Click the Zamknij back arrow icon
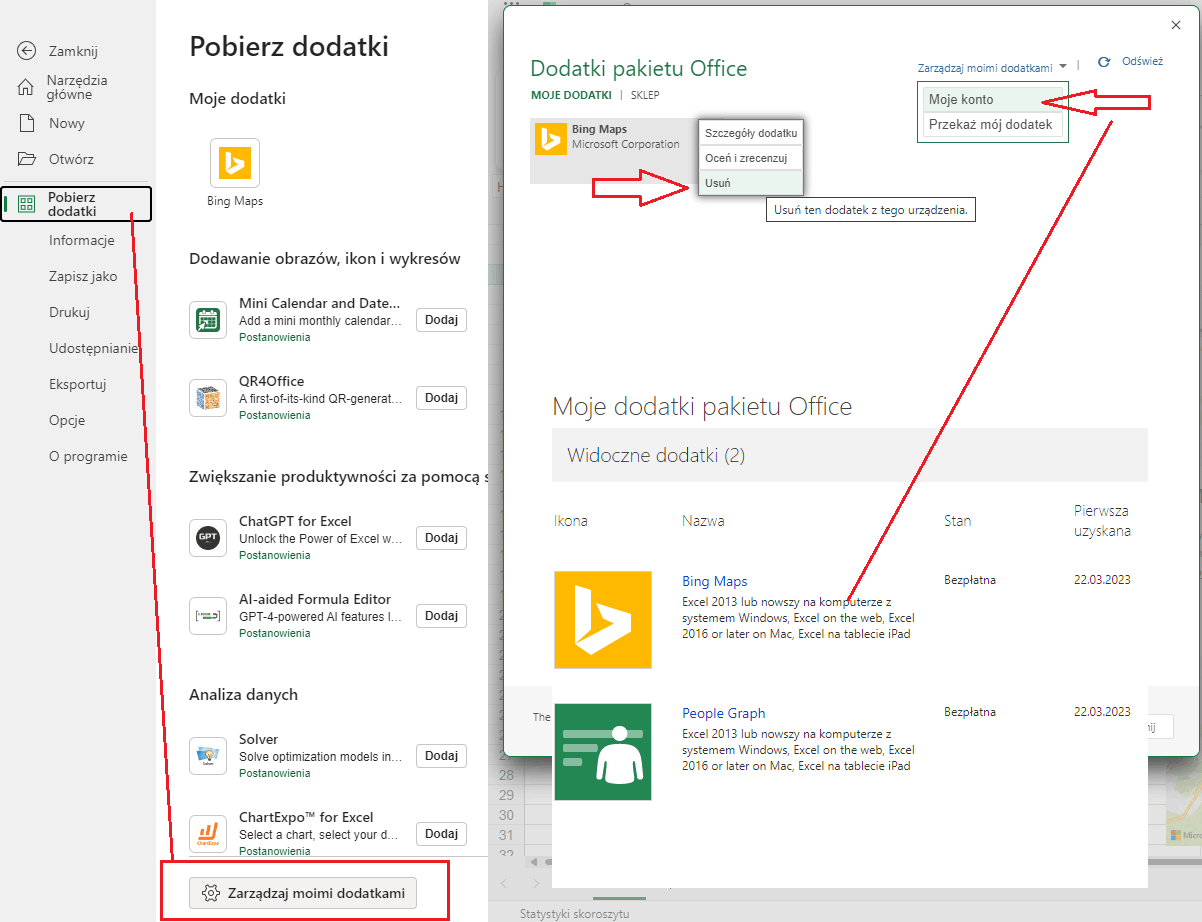Screen dimensions: 1202x922 click(27, 51)
